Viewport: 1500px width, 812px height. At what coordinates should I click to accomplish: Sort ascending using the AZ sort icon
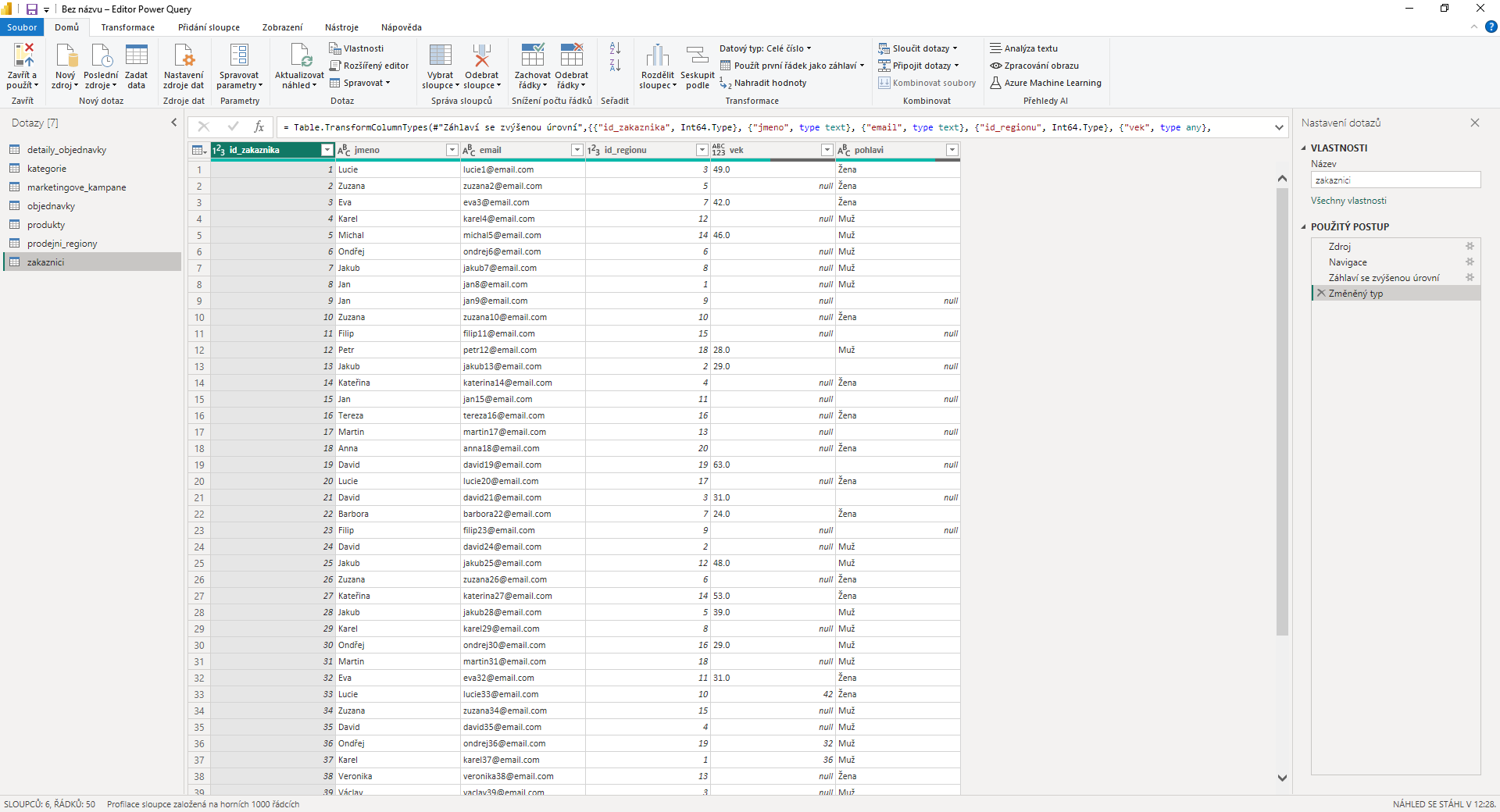(614, 48)
